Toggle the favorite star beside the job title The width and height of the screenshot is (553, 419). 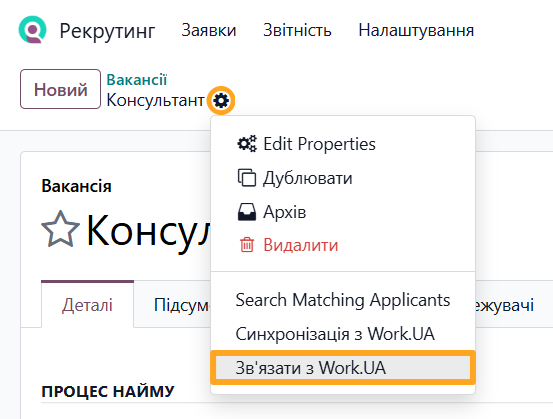point(60,229)
